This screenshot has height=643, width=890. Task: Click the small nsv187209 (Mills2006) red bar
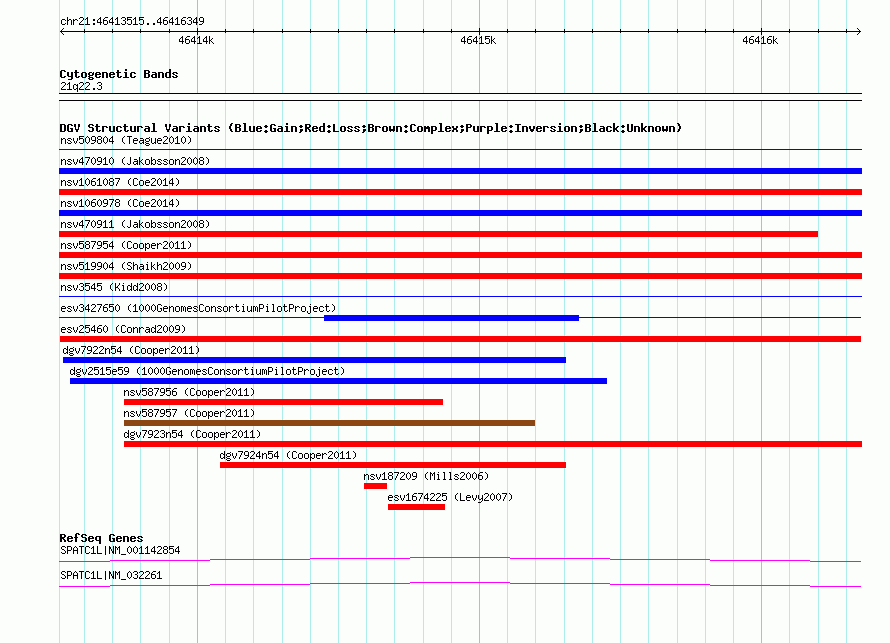pyautogui.click(x=375, y=486)
